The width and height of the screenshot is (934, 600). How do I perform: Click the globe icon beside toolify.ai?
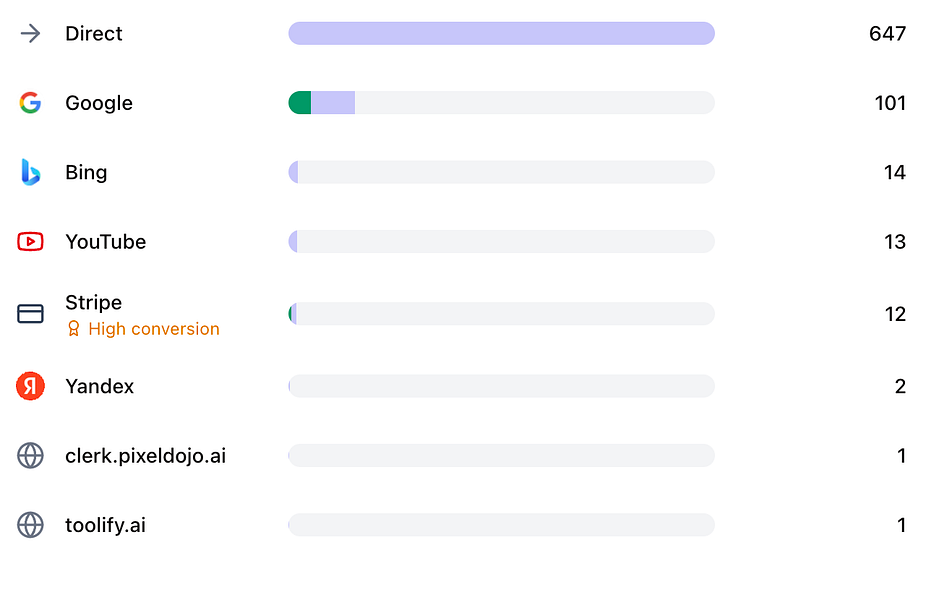(31, 525)
